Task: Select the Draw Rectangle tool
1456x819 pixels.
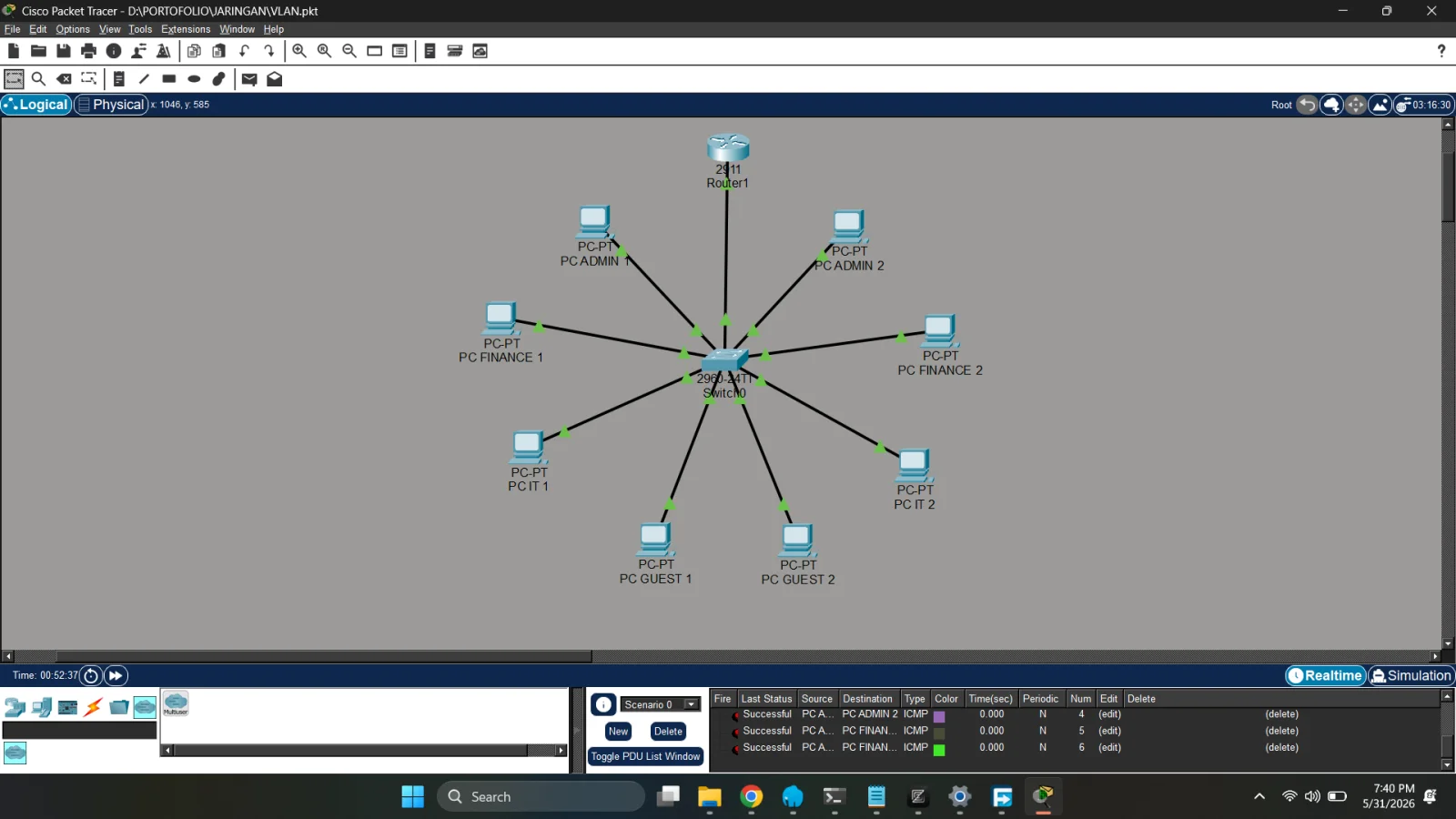Action: click(169, 79)
